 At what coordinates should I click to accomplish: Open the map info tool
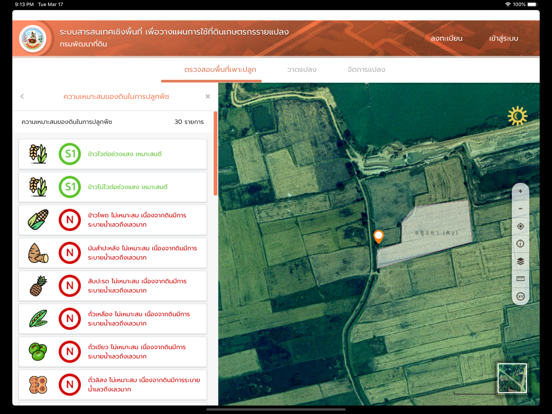click(x=520, y=244)
